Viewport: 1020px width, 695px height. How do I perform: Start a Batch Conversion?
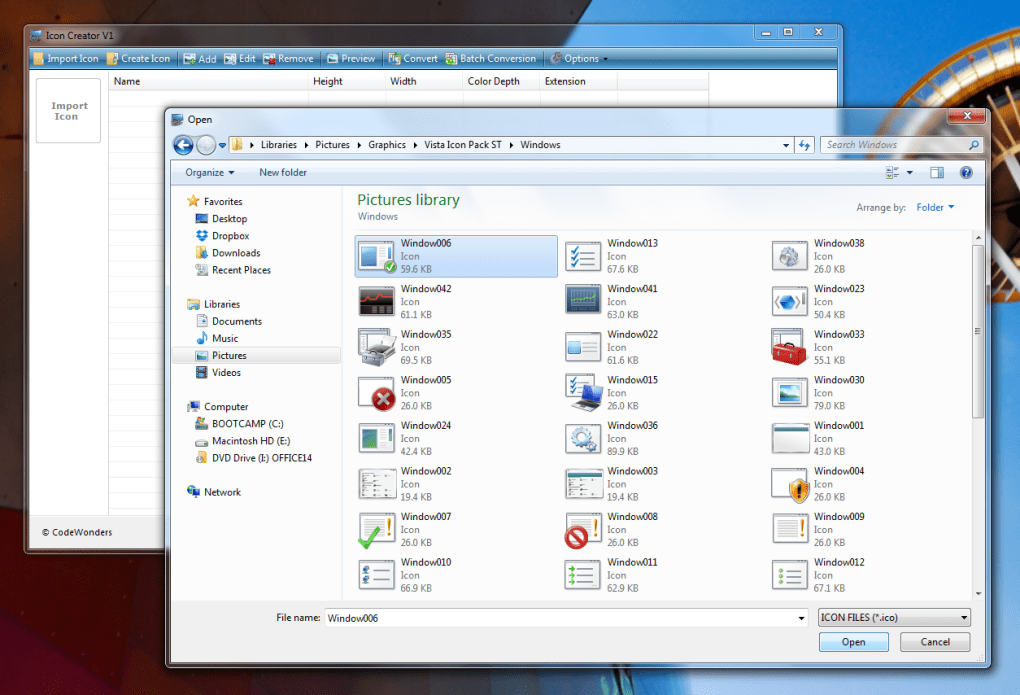pyautogui.click(x=490, y=58)
